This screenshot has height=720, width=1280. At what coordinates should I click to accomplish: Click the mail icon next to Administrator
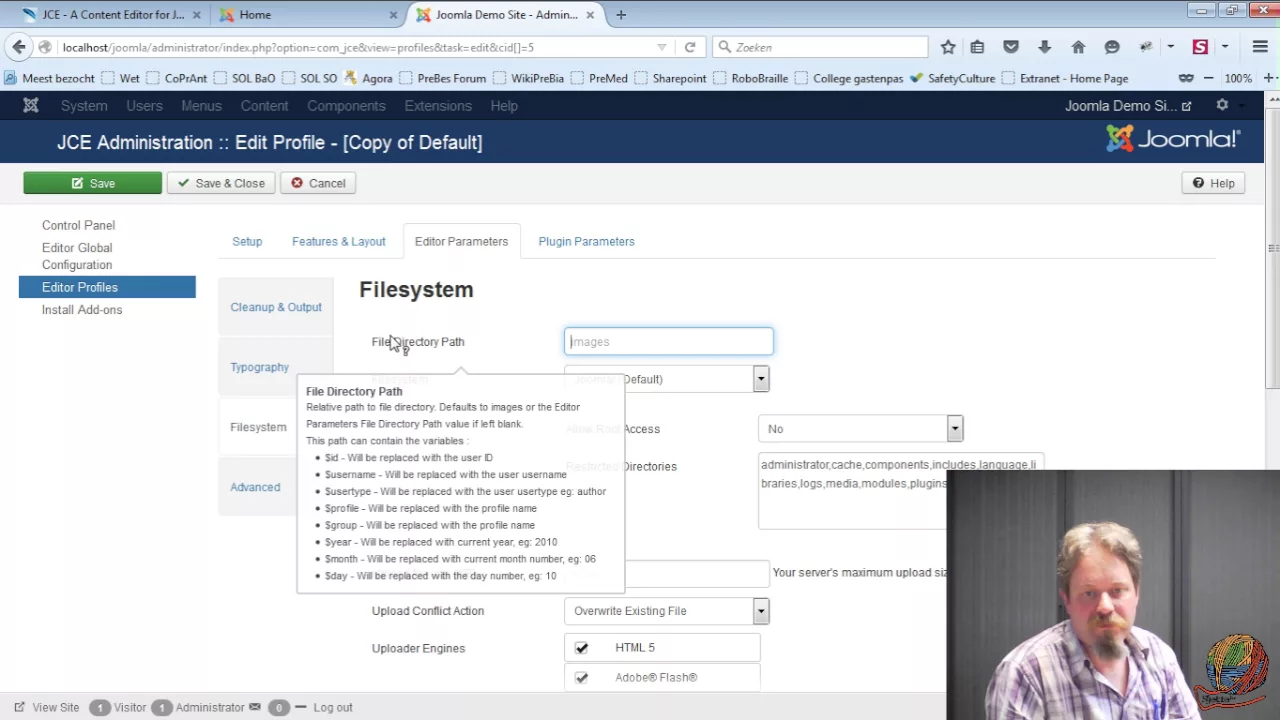pos(255,707)
